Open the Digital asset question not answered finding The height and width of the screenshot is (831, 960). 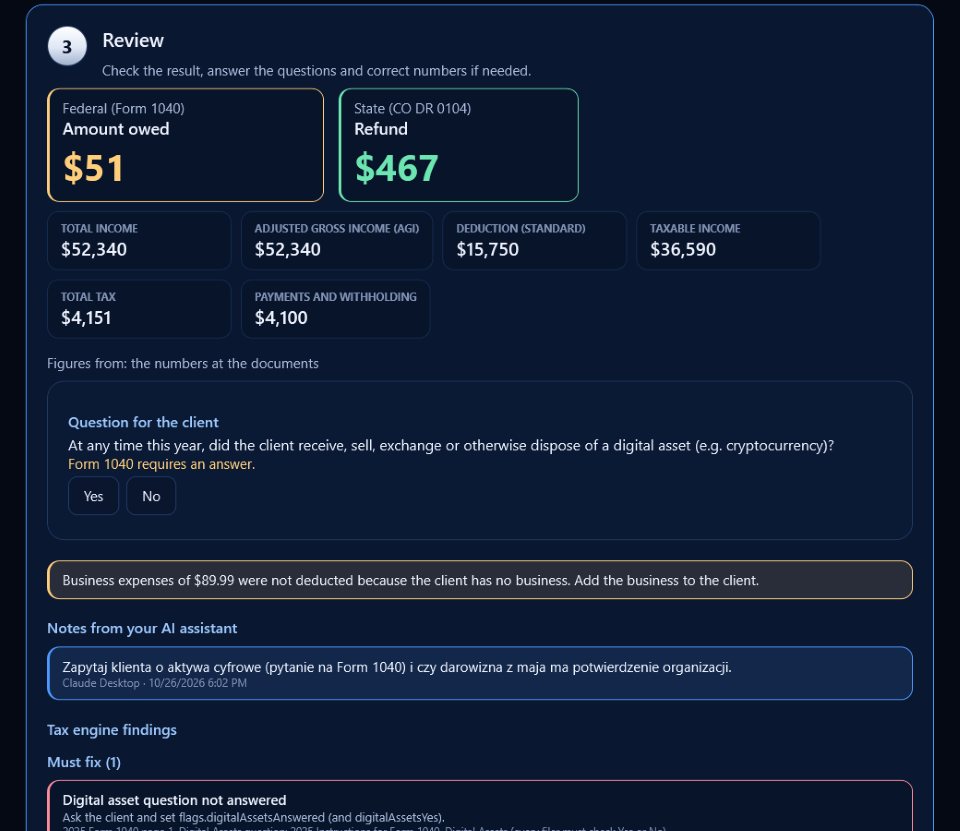(x=480, y=806)
